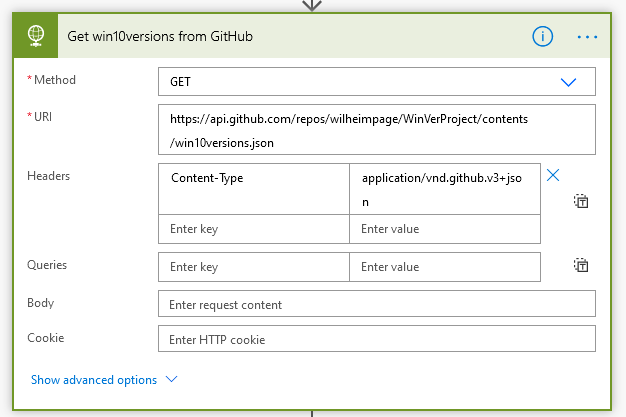
Task: Click the connector arrow above the action
Action: coord(312,4)
